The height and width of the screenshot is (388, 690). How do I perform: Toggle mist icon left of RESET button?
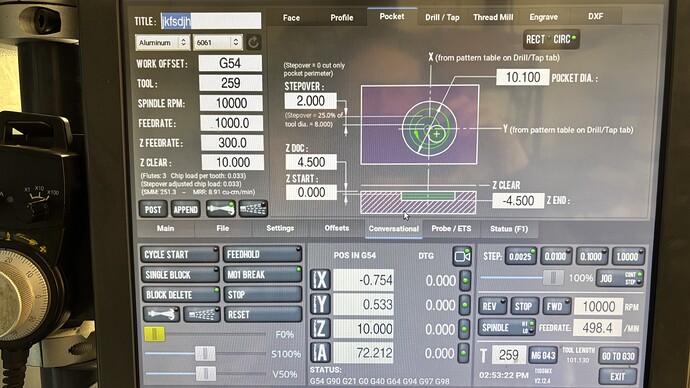[202, 314]
